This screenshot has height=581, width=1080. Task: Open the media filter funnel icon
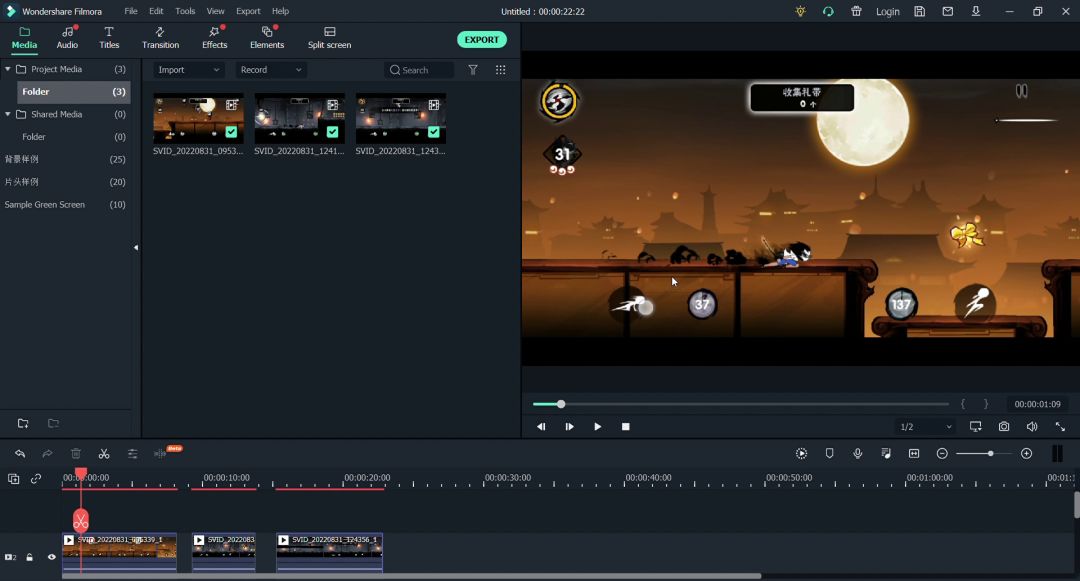(x=473, y=70)
